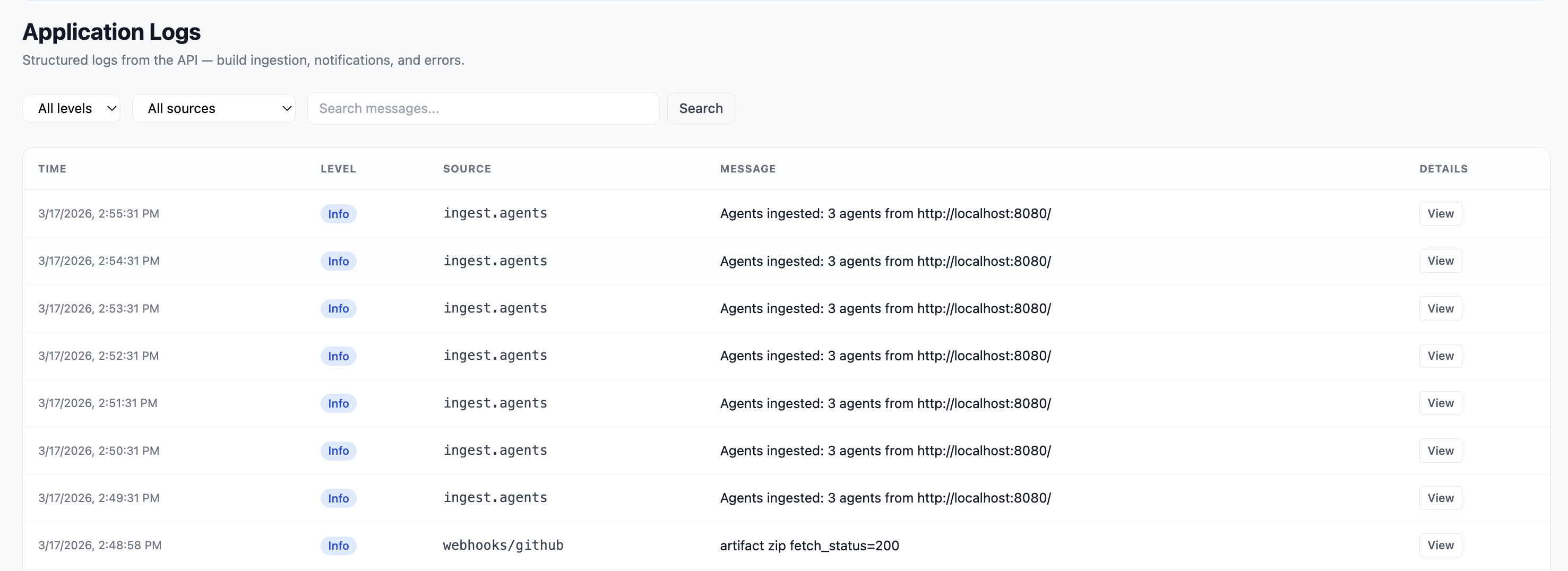Show details for the 2:51:31 PM log
The image size is (1568, 571).
pos(1440,403)
